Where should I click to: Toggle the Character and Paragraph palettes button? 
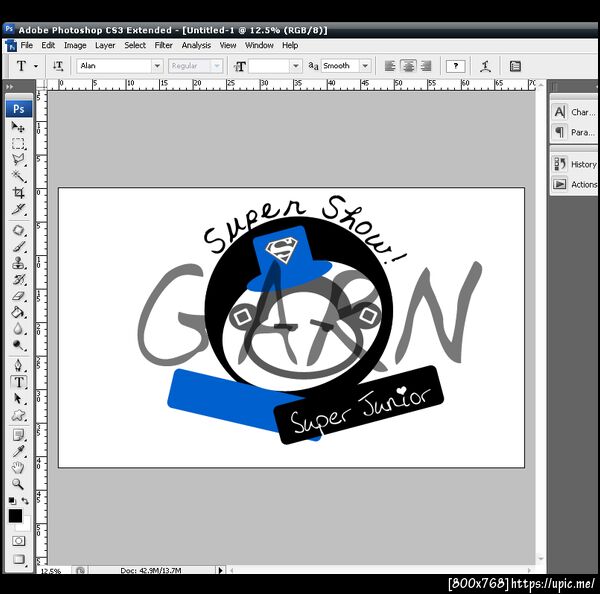pyautogui.click(x=515, y=66)
